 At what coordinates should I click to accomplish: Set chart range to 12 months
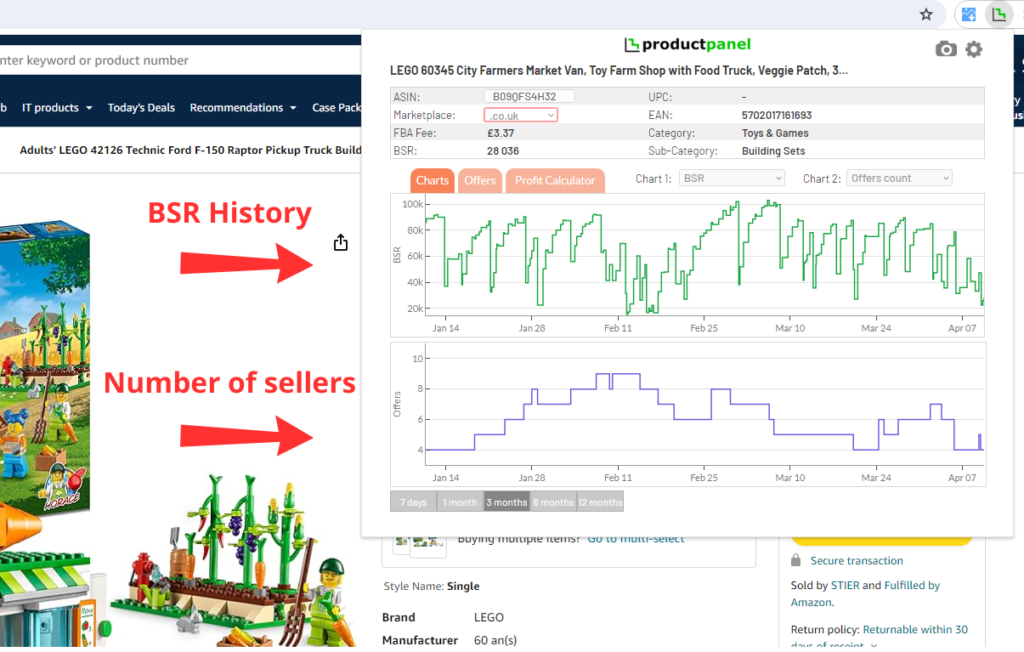(600, 502)
